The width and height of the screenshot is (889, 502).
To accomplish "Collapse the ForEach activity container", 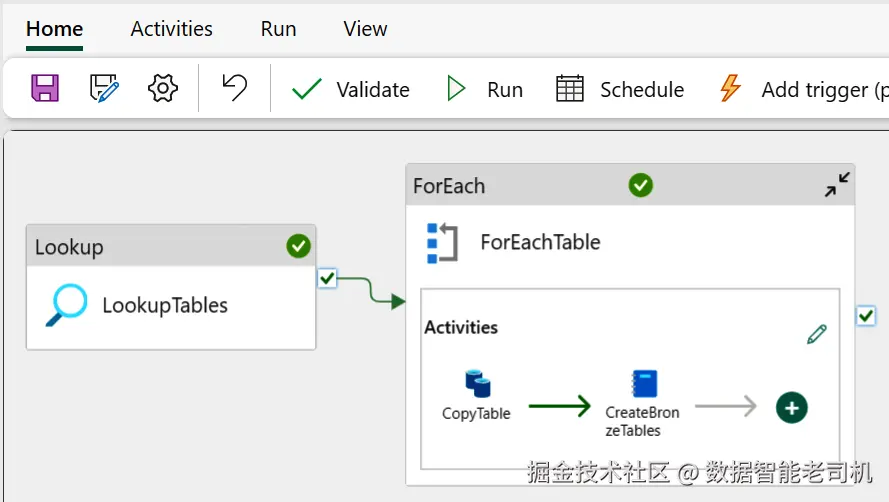I will tap(836, 185).
